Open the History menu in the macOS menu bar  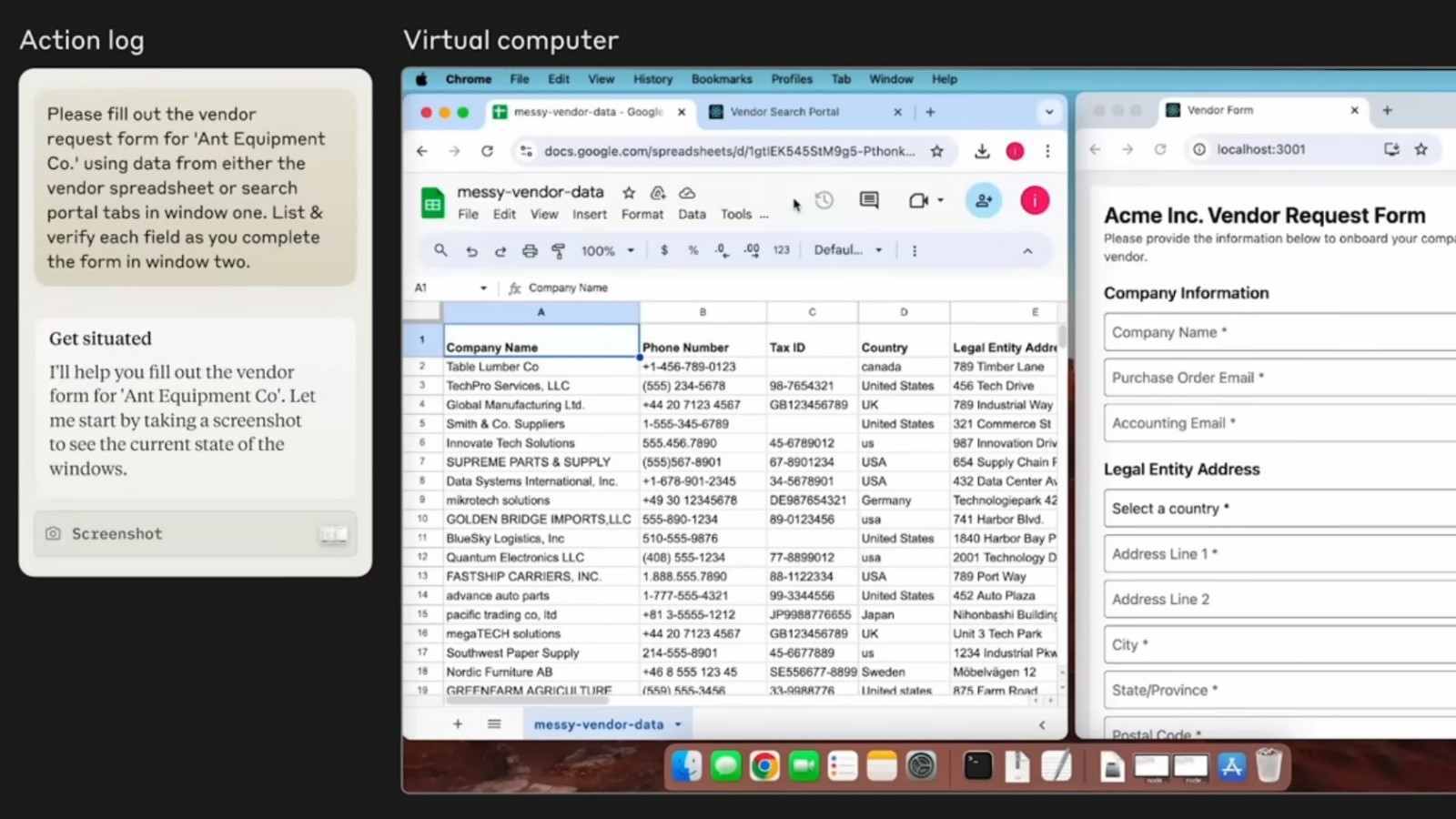[x=652, y=79]
